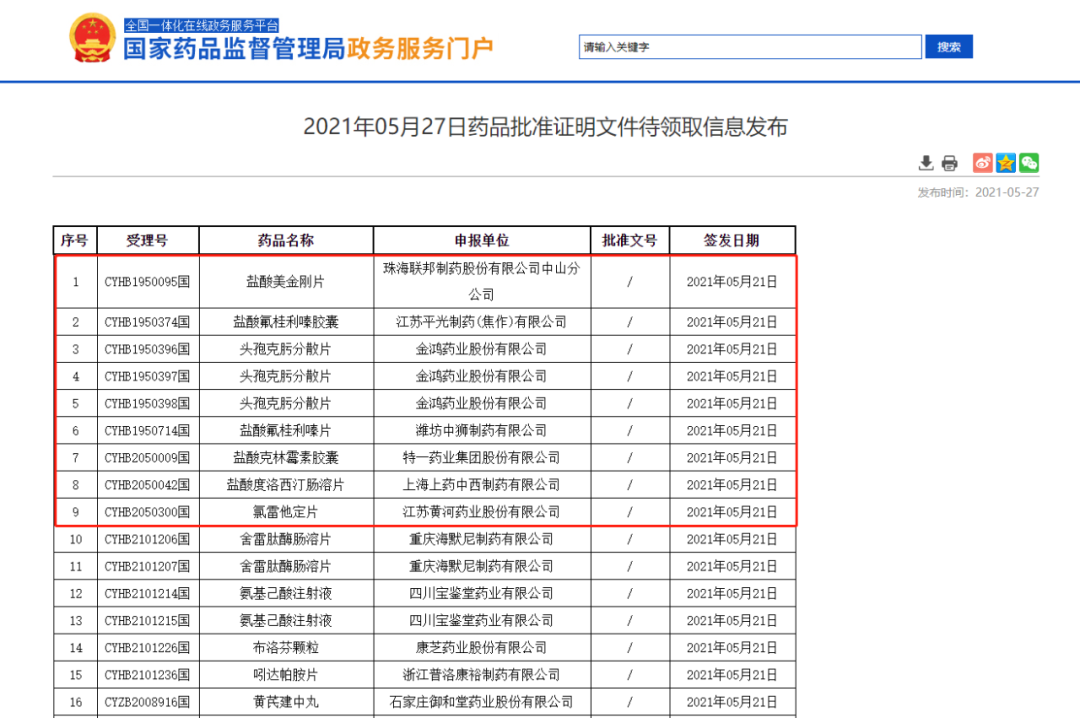Select 浙江普洛康裕制药有限公司 cell
The height and width of the screenshot is (718, 1080).
[481, 675]
